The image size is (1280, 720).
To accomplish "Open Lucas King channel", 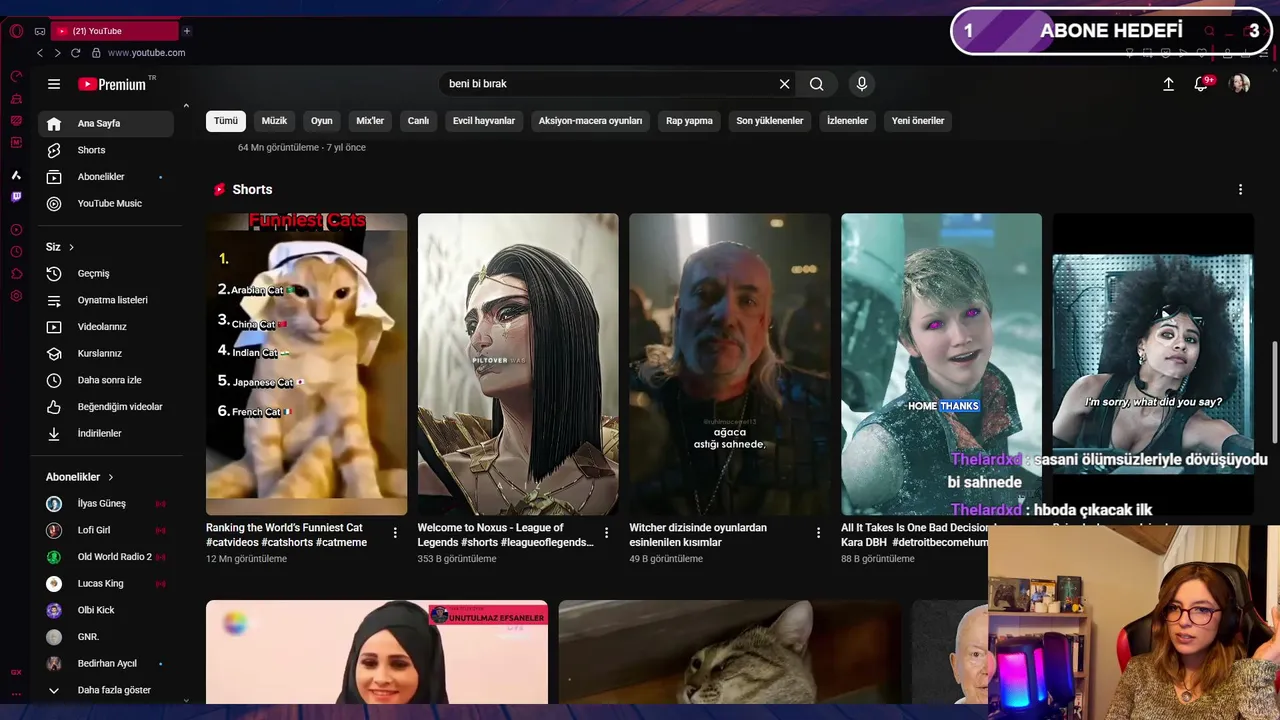I will coord(106,583).
